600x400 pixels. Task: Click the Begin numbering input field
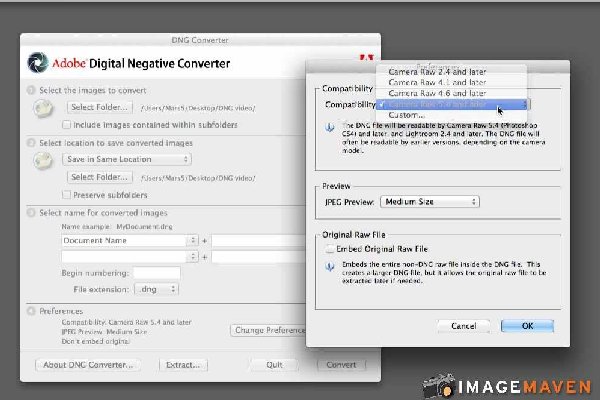(x=157, y=273)
